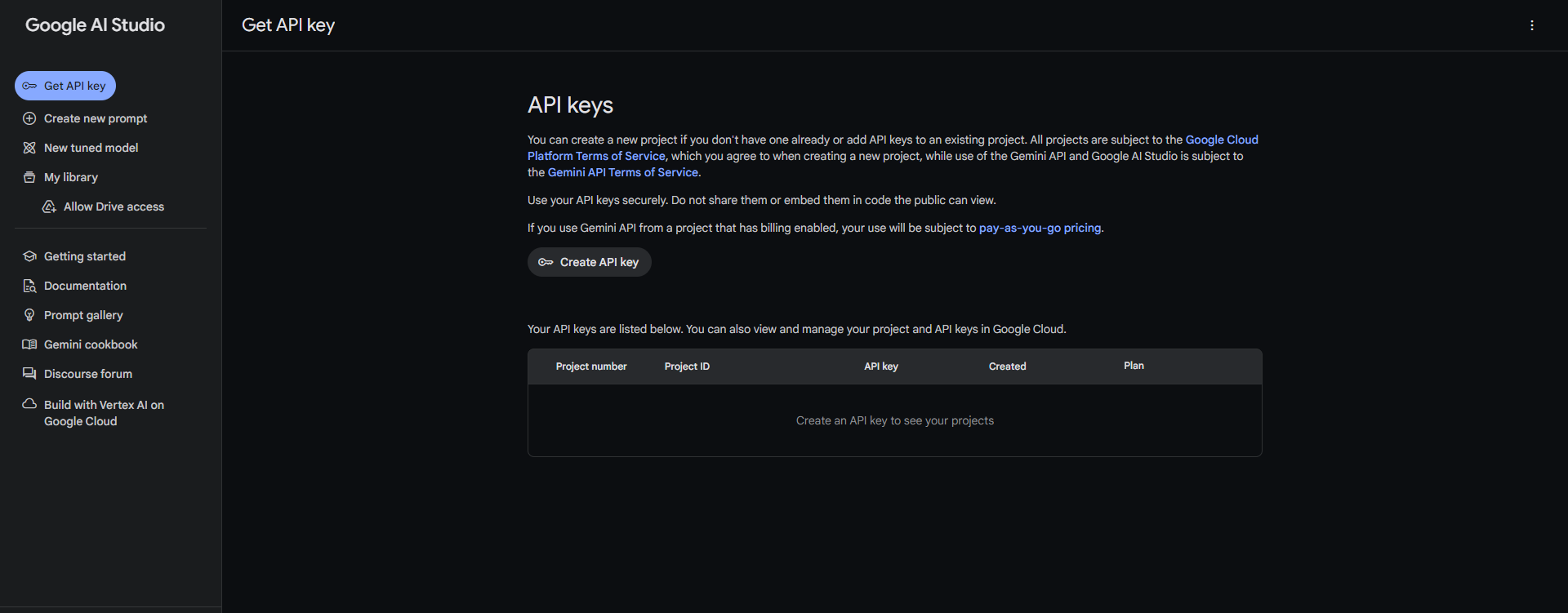Click the cloud icon for Vertex AI
The width and height of the screenshot is (1568, 613).
[x=29, y=404]
